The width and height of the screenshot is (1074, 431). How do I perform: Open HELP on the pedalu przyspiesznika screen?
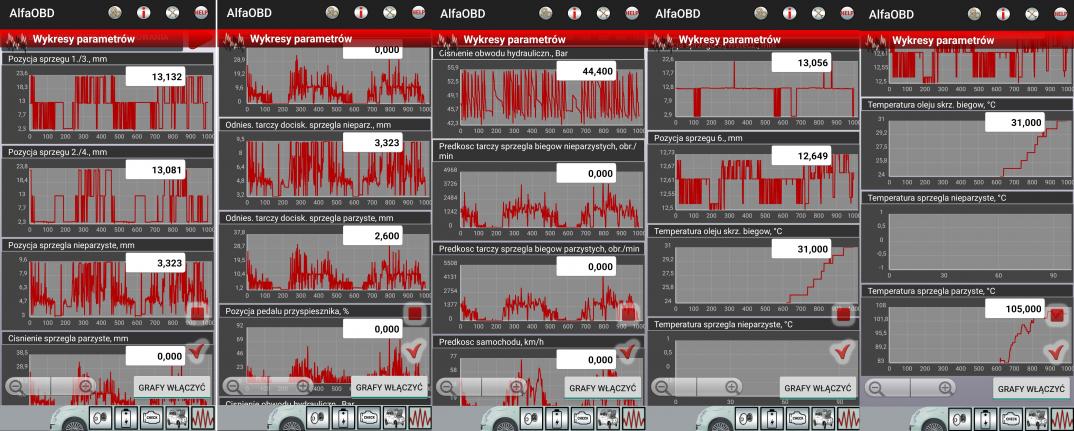tap(419, 12)
